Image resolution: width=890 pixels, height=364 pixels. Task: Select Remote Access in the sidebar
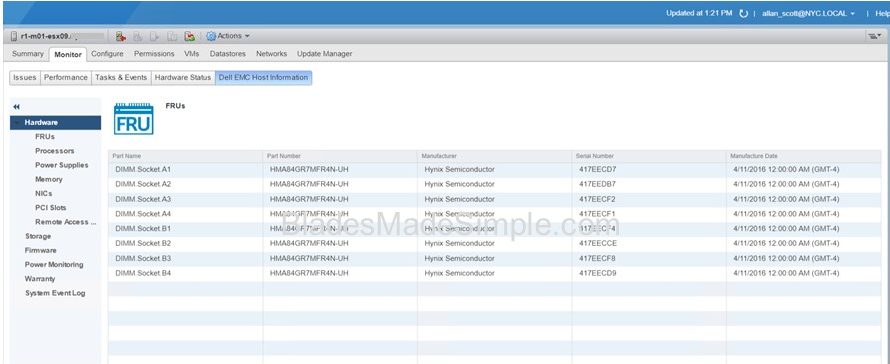[66, 222]
